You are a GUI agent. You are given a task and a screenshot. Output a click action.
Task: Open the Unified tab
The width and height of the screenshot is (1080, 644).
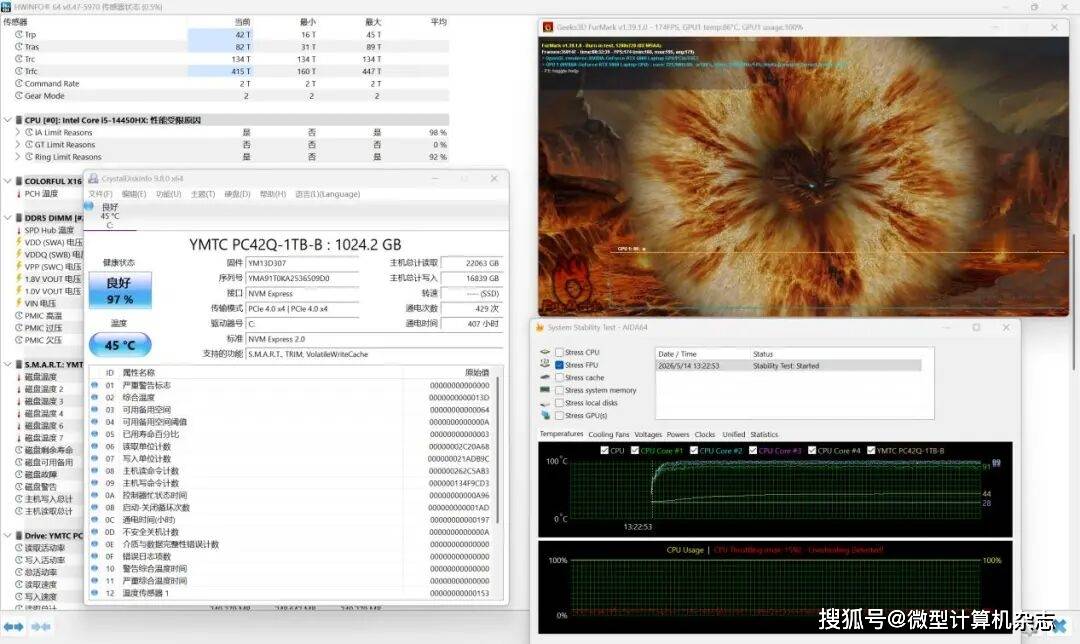[x=734, y=435]
